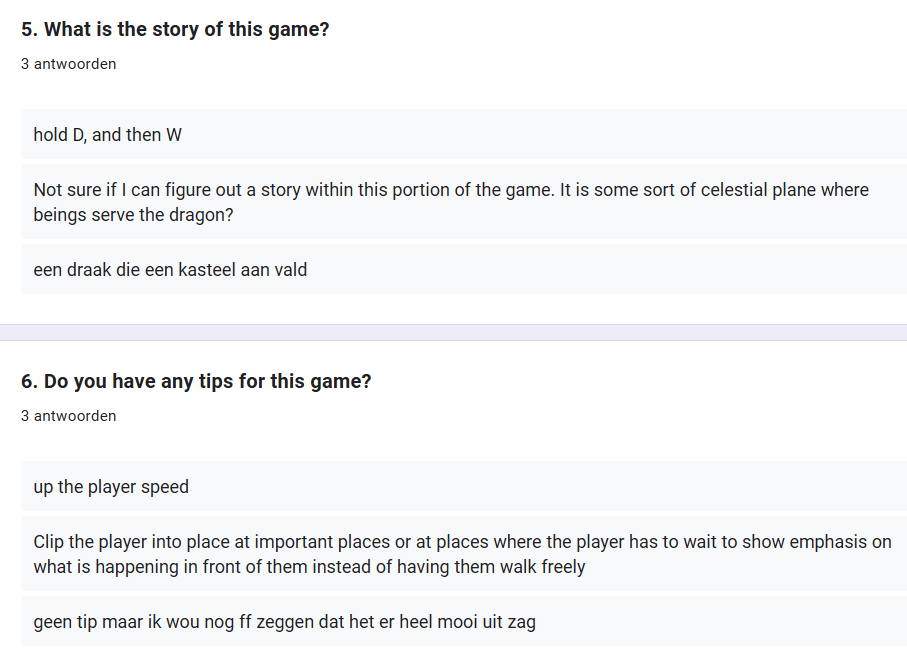Select the "hold D, and then W" response
The height and width of the screenshot is (665, 907).
click(x=108, y=135)
